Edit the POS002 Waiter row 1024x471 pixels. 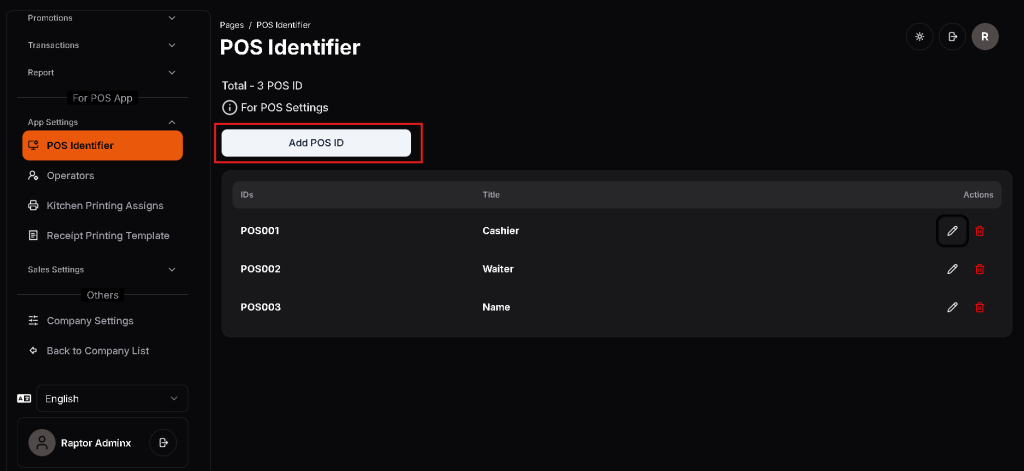(x=952, y=269)
